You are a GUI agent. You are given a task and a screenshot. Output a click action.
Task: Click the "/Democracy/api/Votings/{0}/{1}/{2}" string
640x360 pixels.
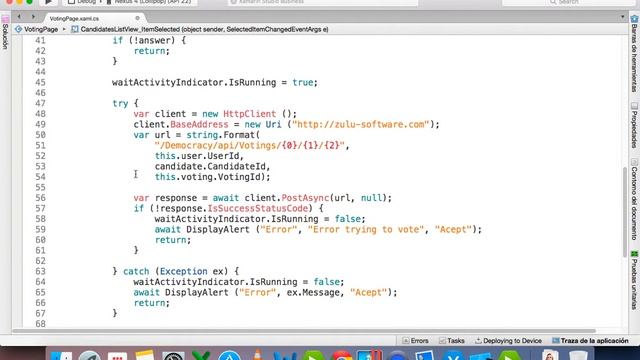(x=250, y=145)
